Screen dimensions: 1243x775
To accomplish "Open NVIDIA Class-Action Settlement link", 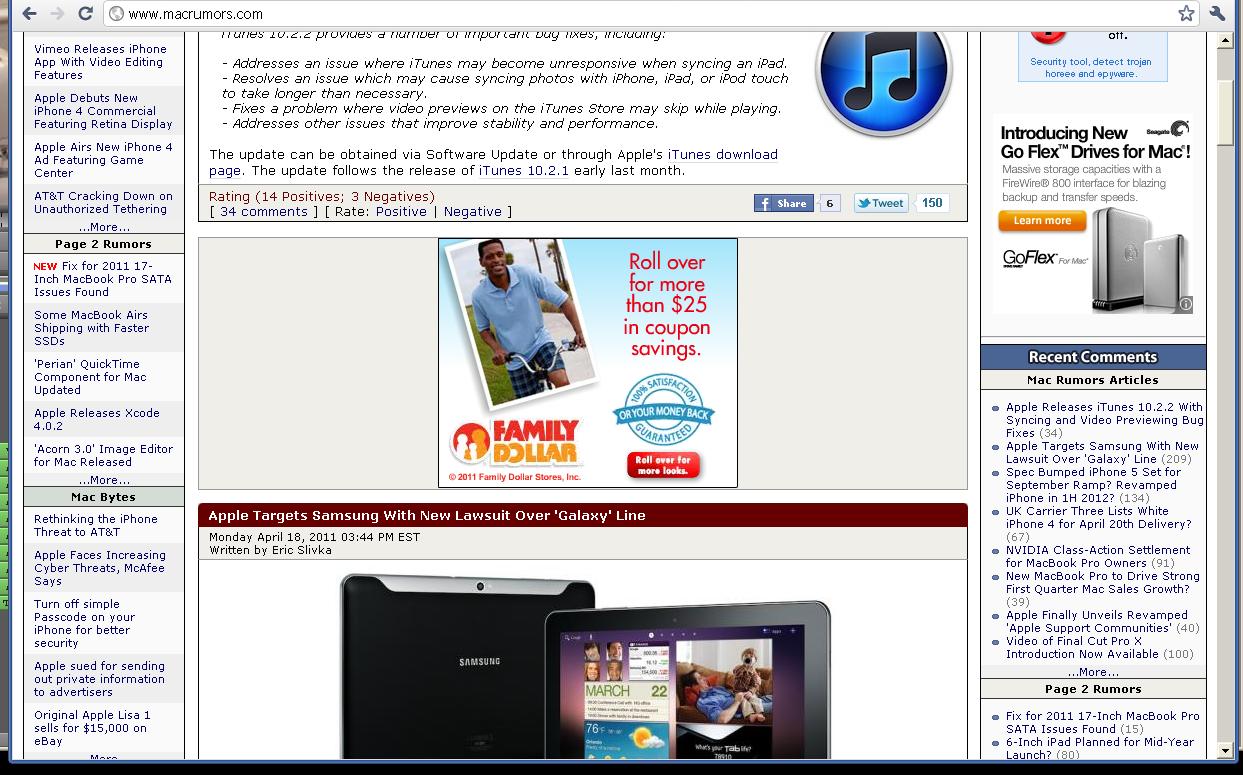I will (1098, 556).
